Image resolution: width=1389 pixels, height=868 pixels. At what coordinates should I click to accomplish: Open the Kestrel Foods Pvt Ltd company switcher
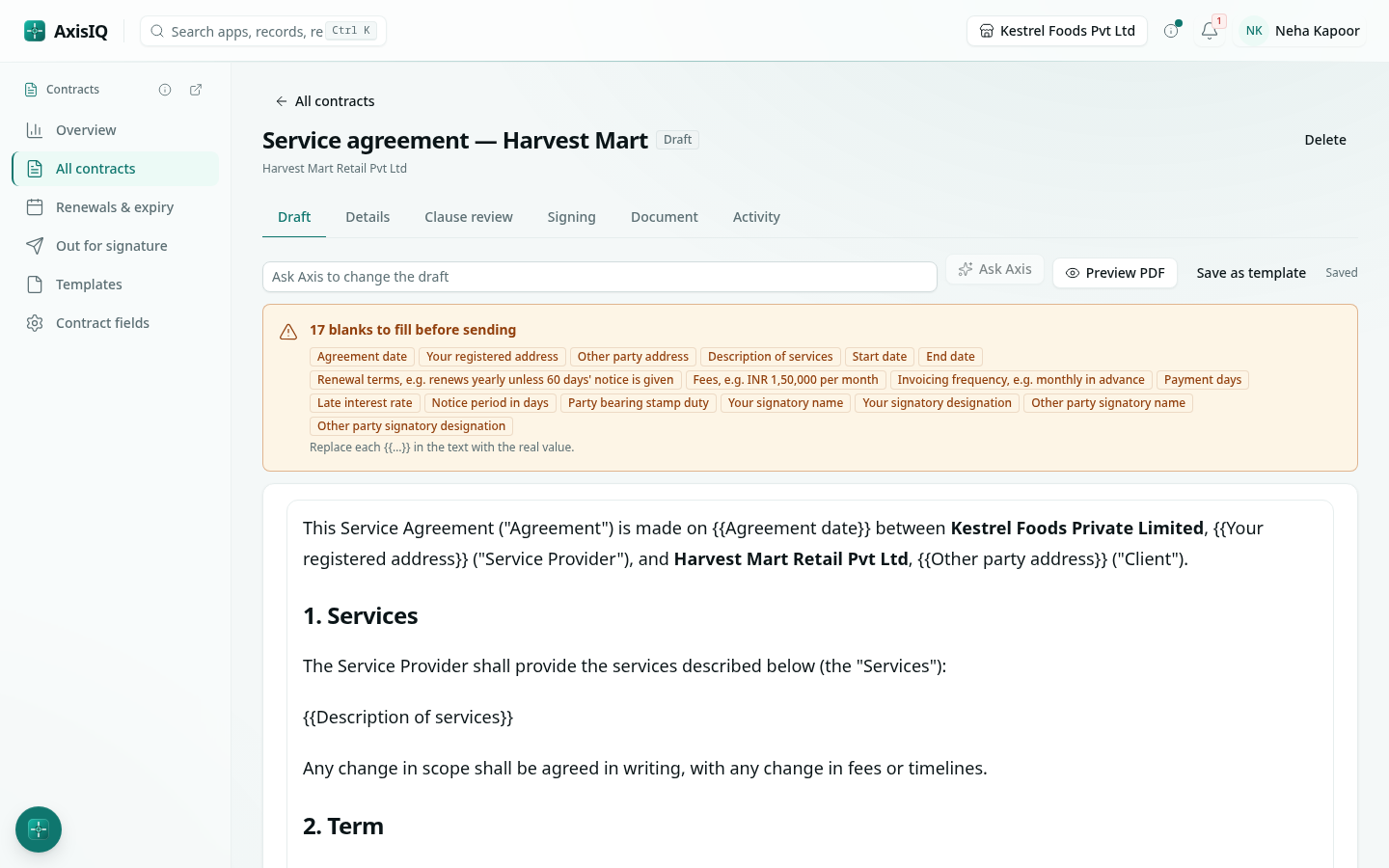click(x=1057, y=31)
